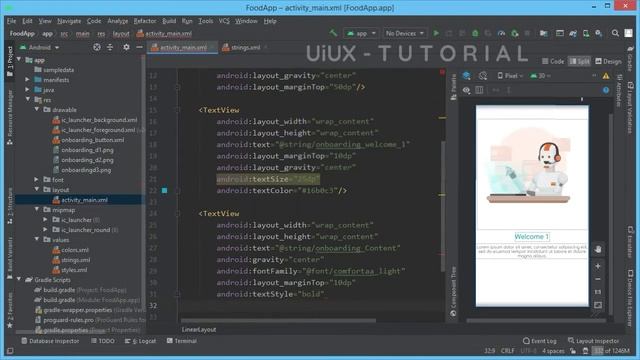Open the Refactor menu

[x=145, y=21]
